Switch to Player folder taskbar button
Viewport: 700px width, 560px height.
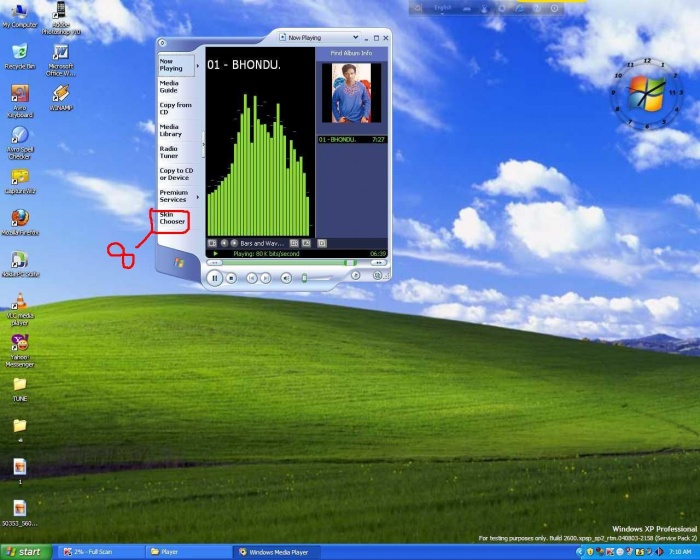(x=188, y=552)
